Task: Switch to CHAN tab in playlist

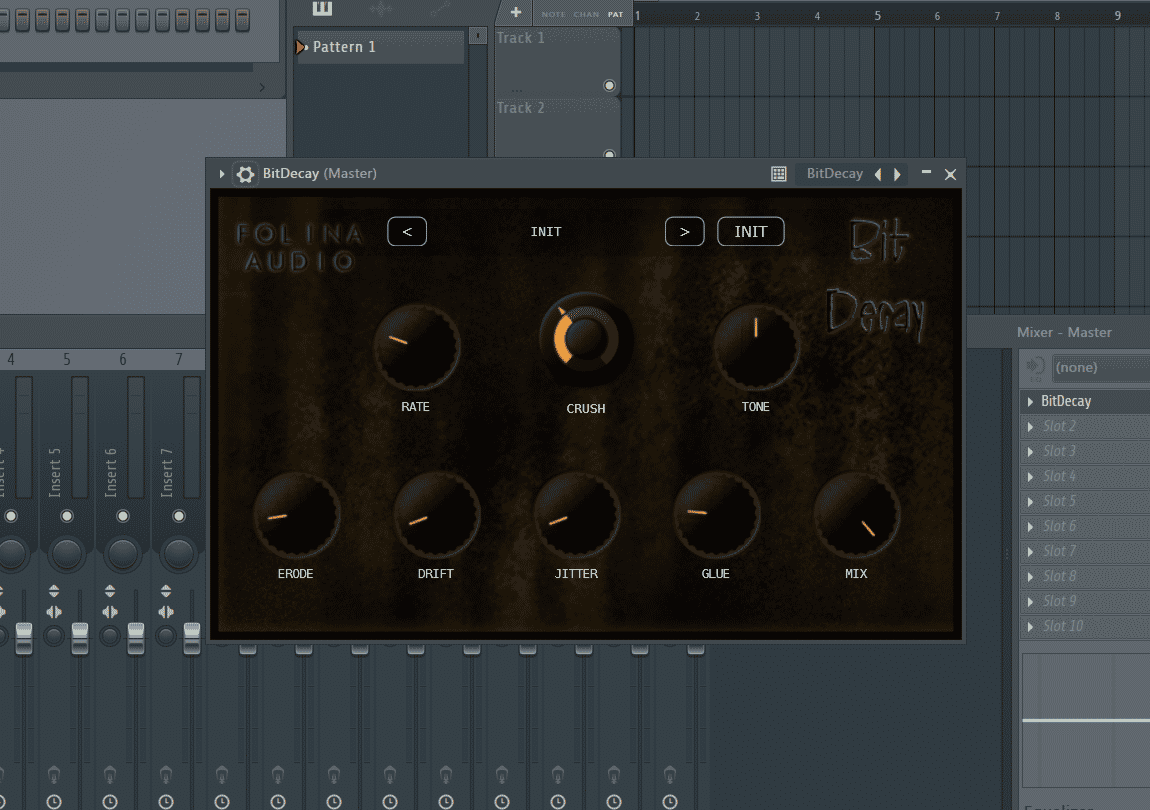Action: [586, 14]
